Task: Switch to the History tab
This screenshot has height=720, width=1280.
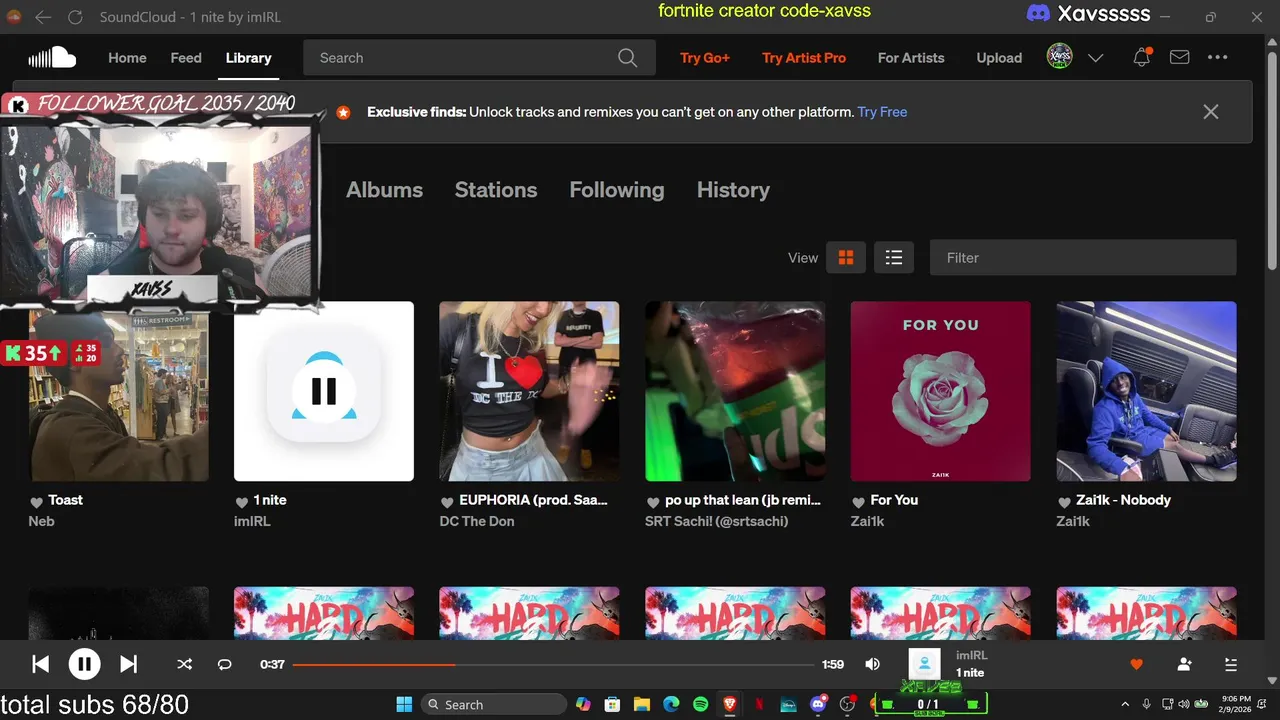Action: click(x=733, y=190)
